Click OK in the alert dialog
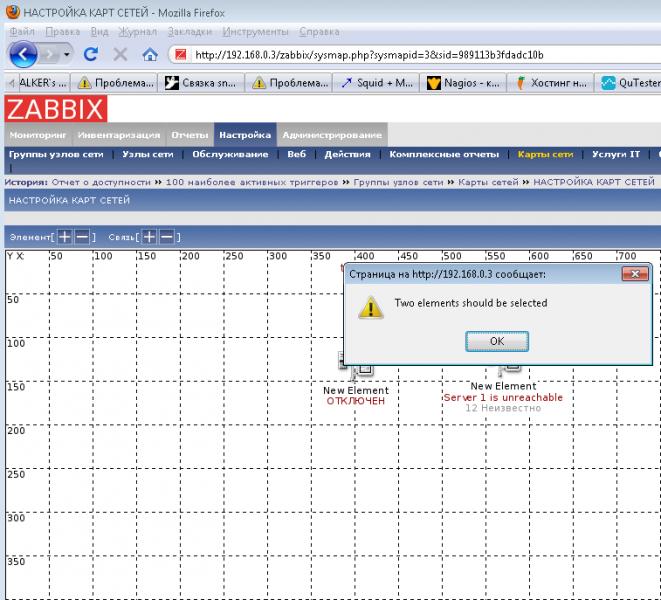Image resolution: width=661 pixels, height=600 pixels. pos(497,341)
